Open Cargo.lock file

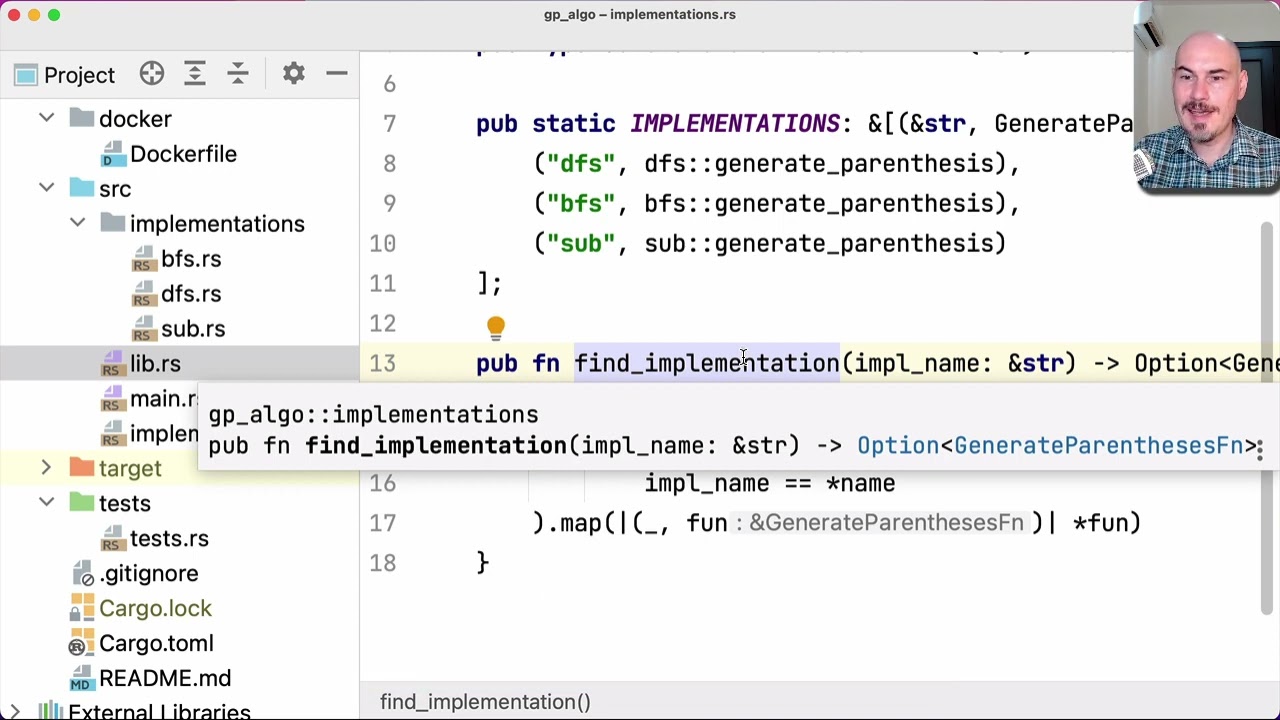[155, 608]
